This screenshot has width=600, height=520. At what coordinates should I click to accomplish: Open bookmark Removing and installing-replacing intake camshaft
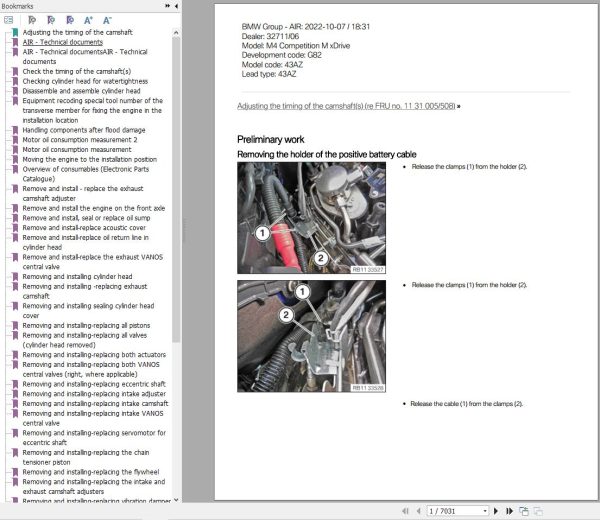[x=95, y=404]
